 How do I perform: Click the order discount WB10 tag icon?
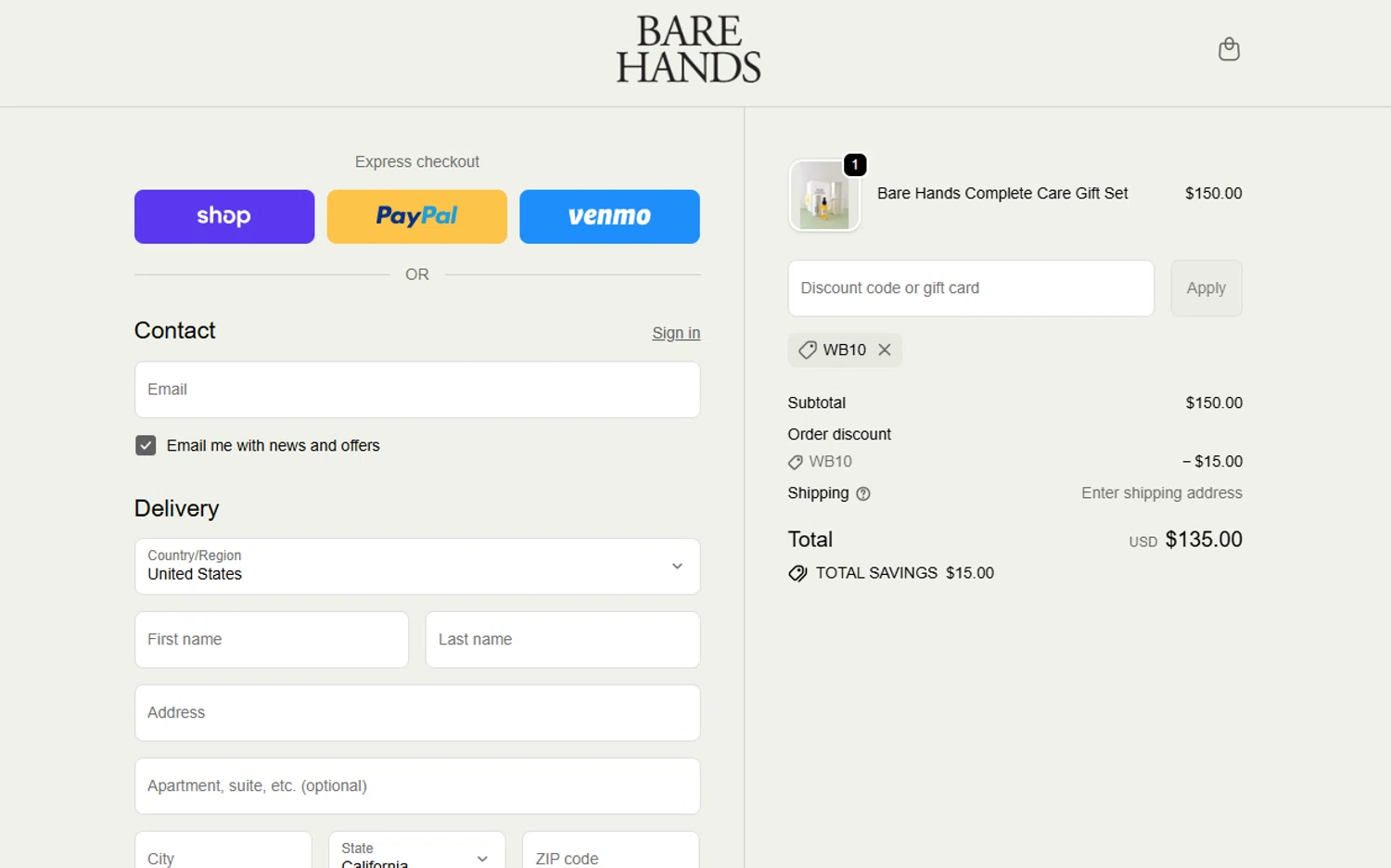pos(796,462)
